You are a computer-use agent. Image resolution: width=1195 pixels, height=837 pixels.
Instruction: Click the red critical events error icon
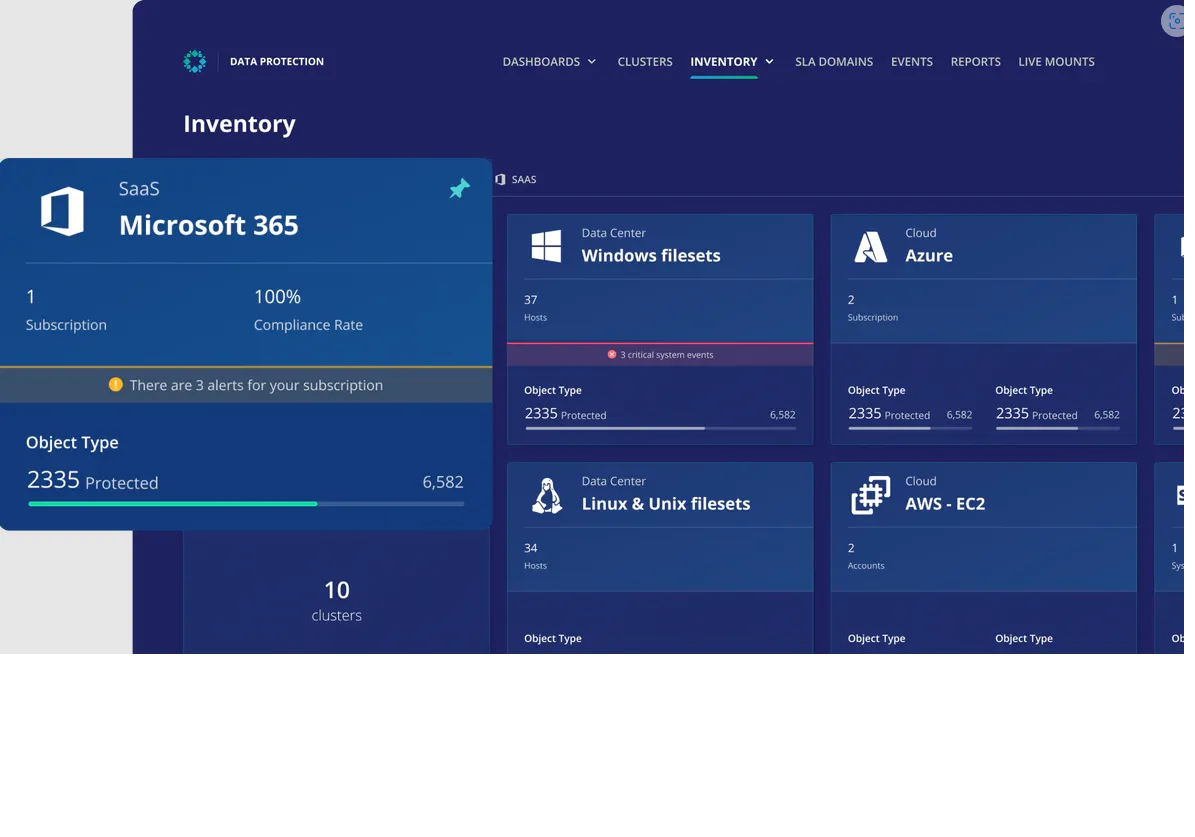(611, 354)
